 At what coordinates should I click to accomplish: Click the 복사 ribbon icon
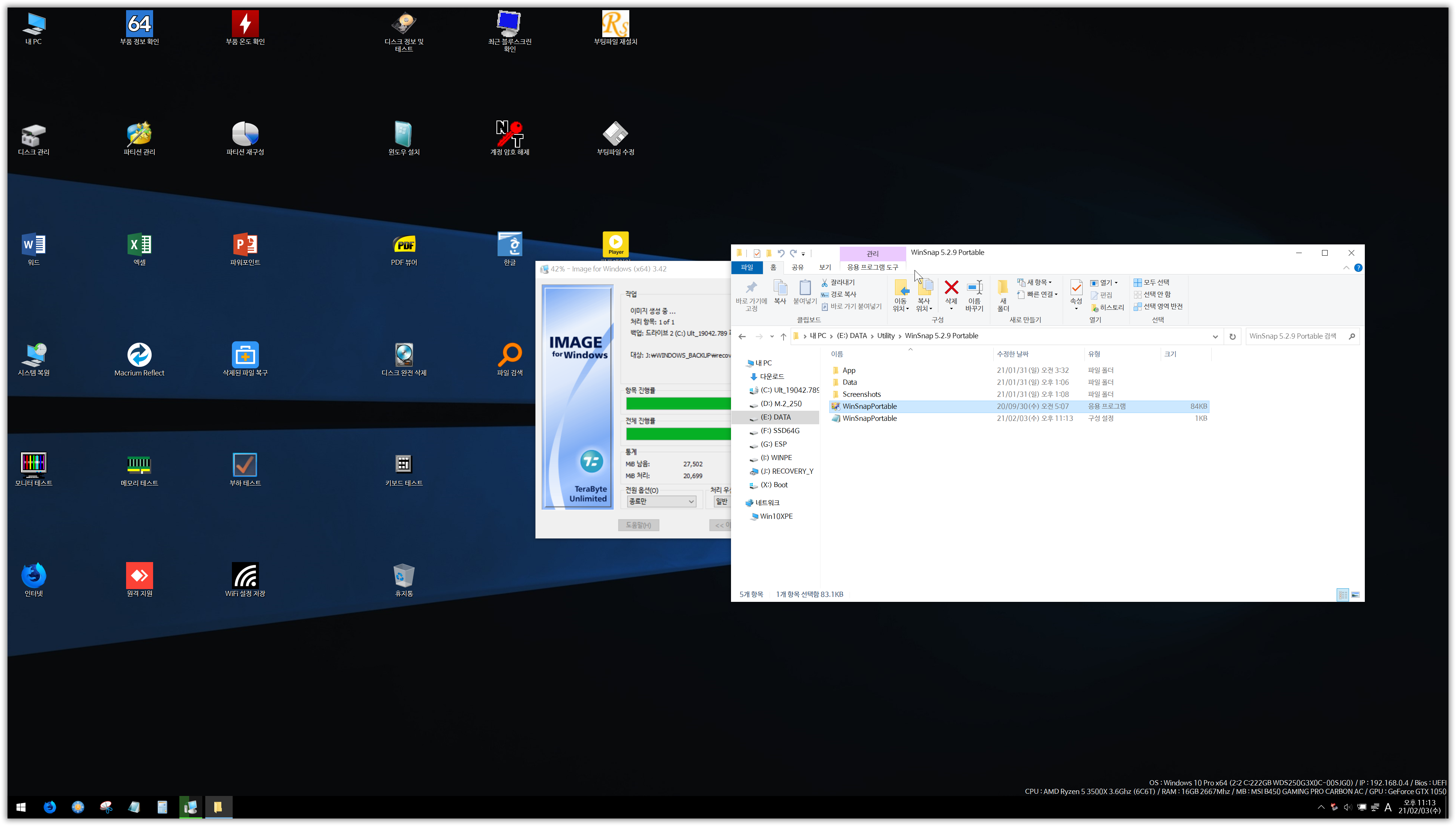pyautogui.click(x=780, y=292)
